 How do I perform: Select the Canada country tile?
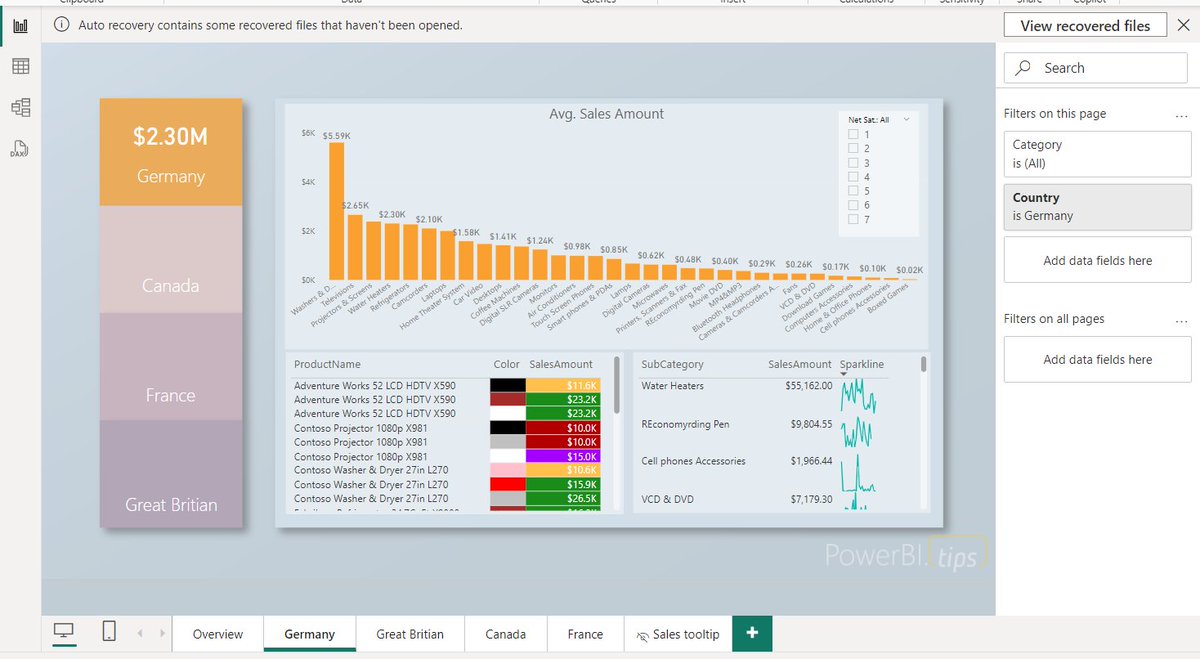pos(171,260)
